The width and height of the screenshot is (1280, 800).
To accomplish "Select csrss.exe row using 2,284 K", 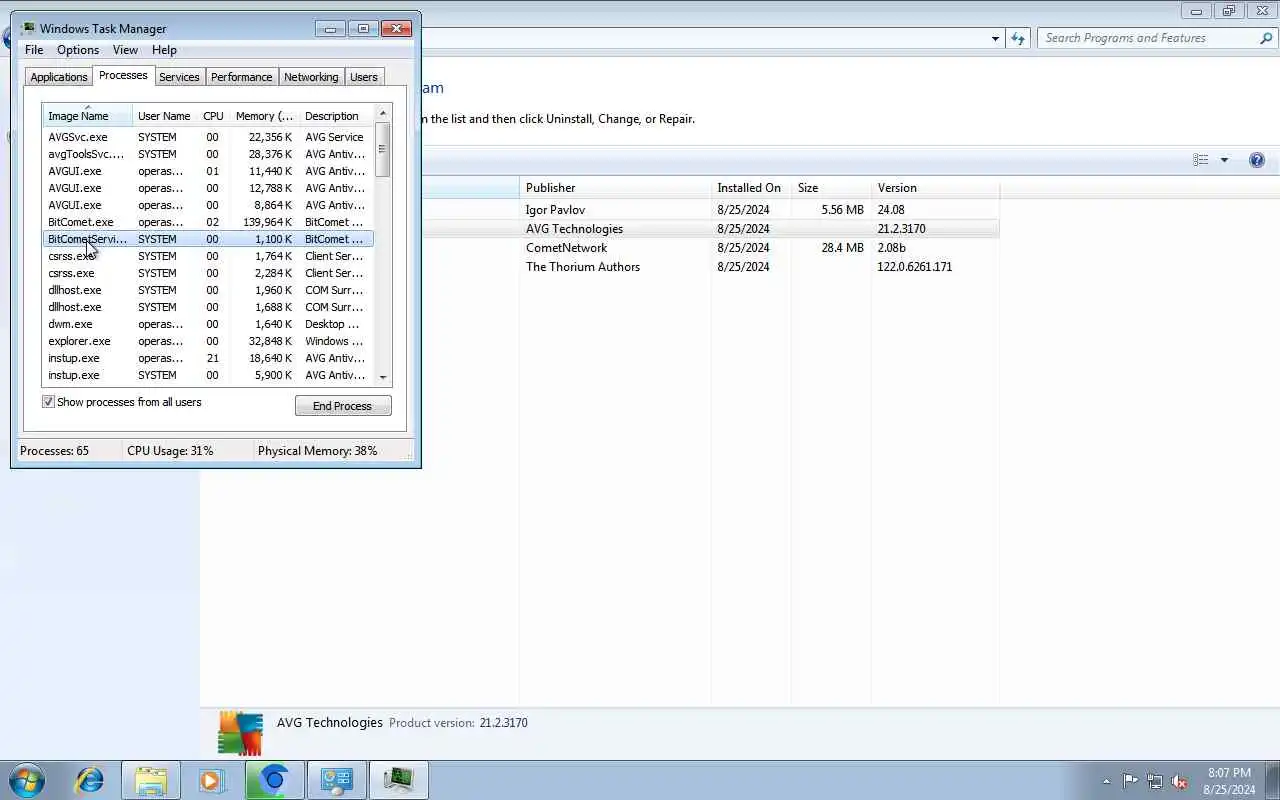I will [208, 273].
